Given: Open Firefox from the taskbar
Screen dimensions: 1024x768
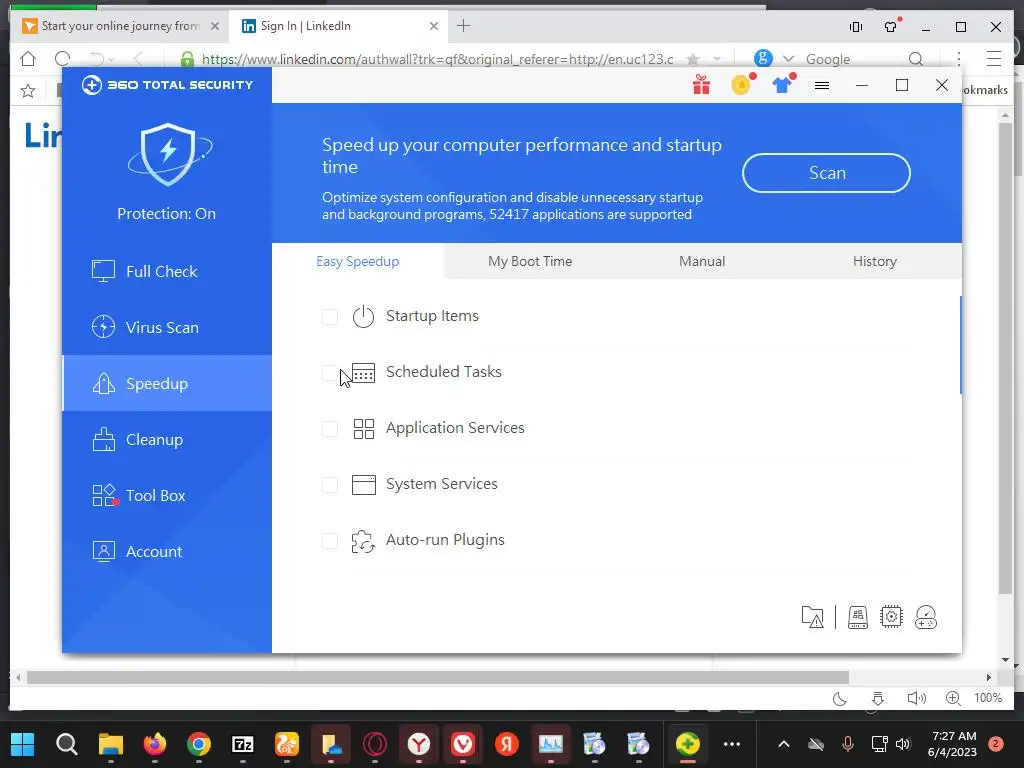Looking at the screenshot, I should [x=155, y=744].
